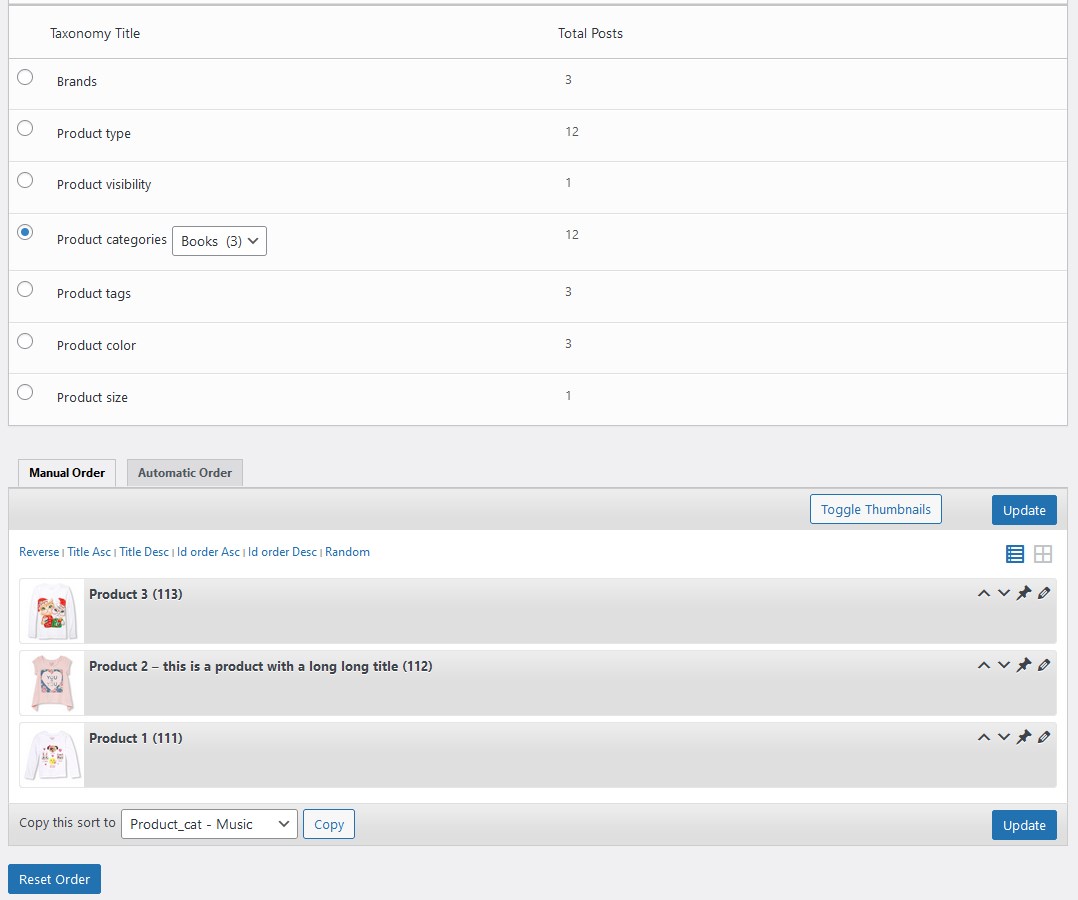This screenshot has height=900, width=1078.
Task: Open Product 2 edit pencil icon
Action: (x=1044, y=665)
